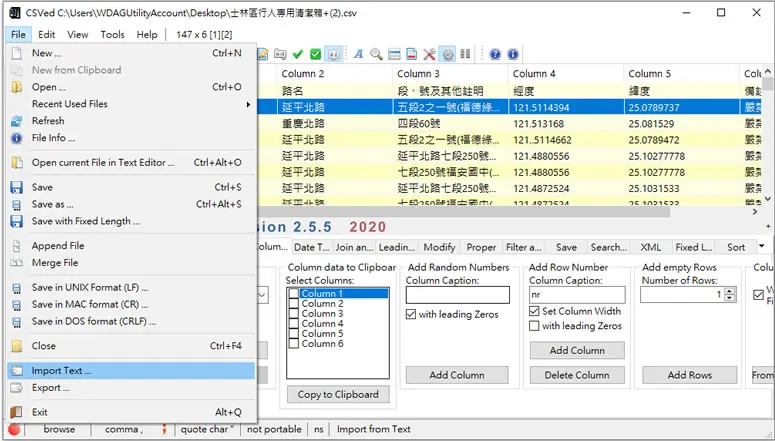Click the blue info 'i' toolbar icon

513,54
